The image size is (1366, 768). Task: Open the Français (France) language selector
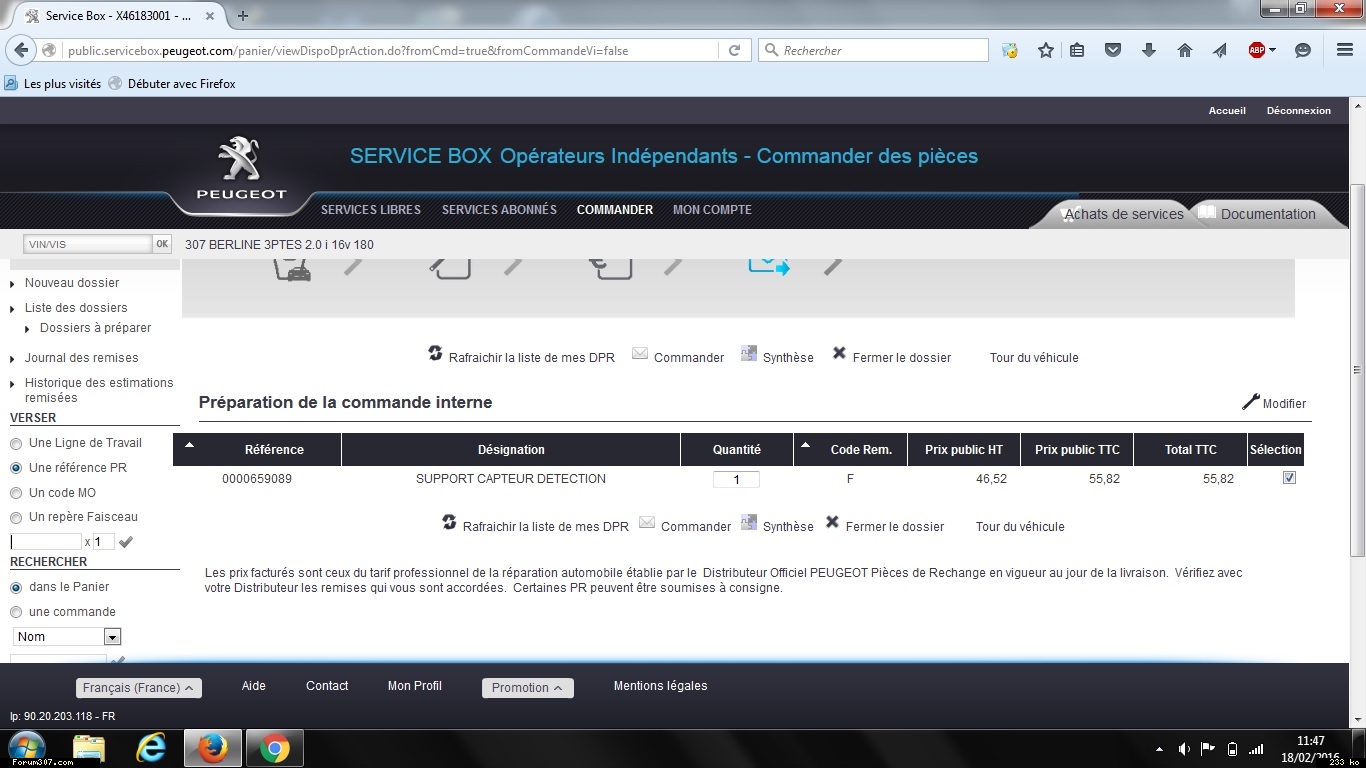pos(139,688)
